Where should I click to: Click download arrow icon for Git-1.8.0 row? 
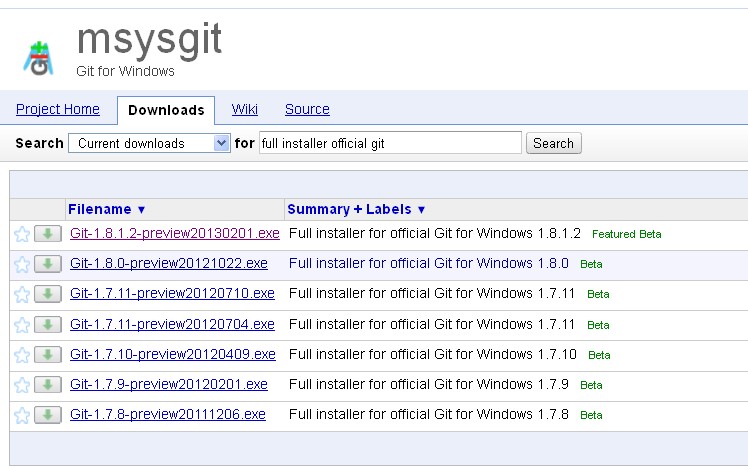[48, 264]
